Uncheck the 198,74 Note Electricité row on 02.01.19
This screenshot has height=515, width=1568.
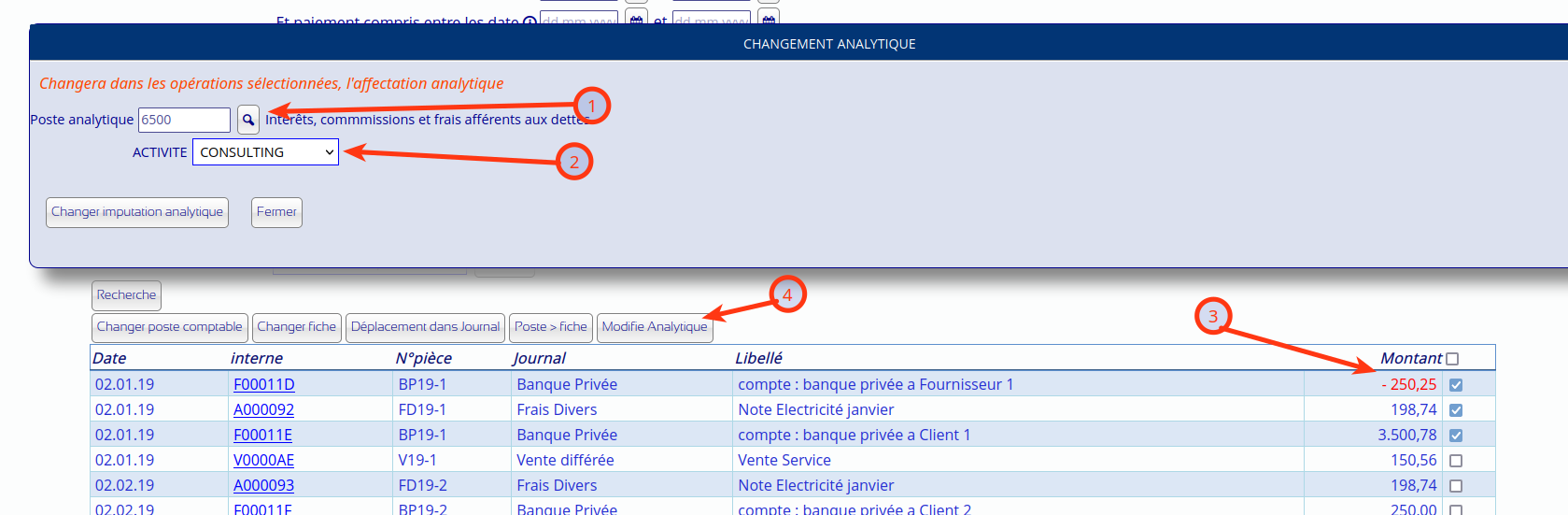(x=1455, y=410)
